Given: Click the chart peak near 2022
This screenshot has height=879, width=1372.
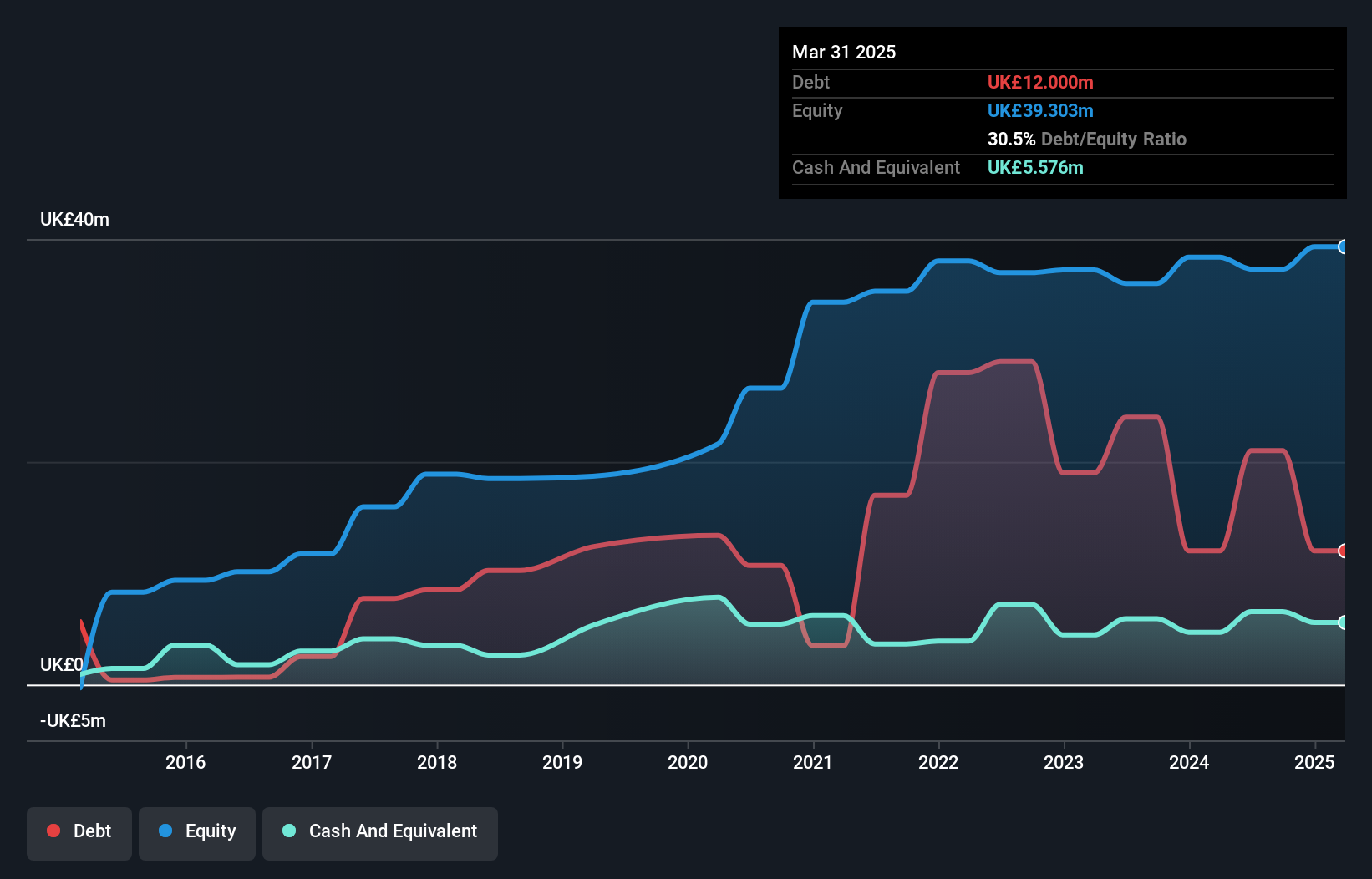Looking at the screenshot, I should click(953, 261).
